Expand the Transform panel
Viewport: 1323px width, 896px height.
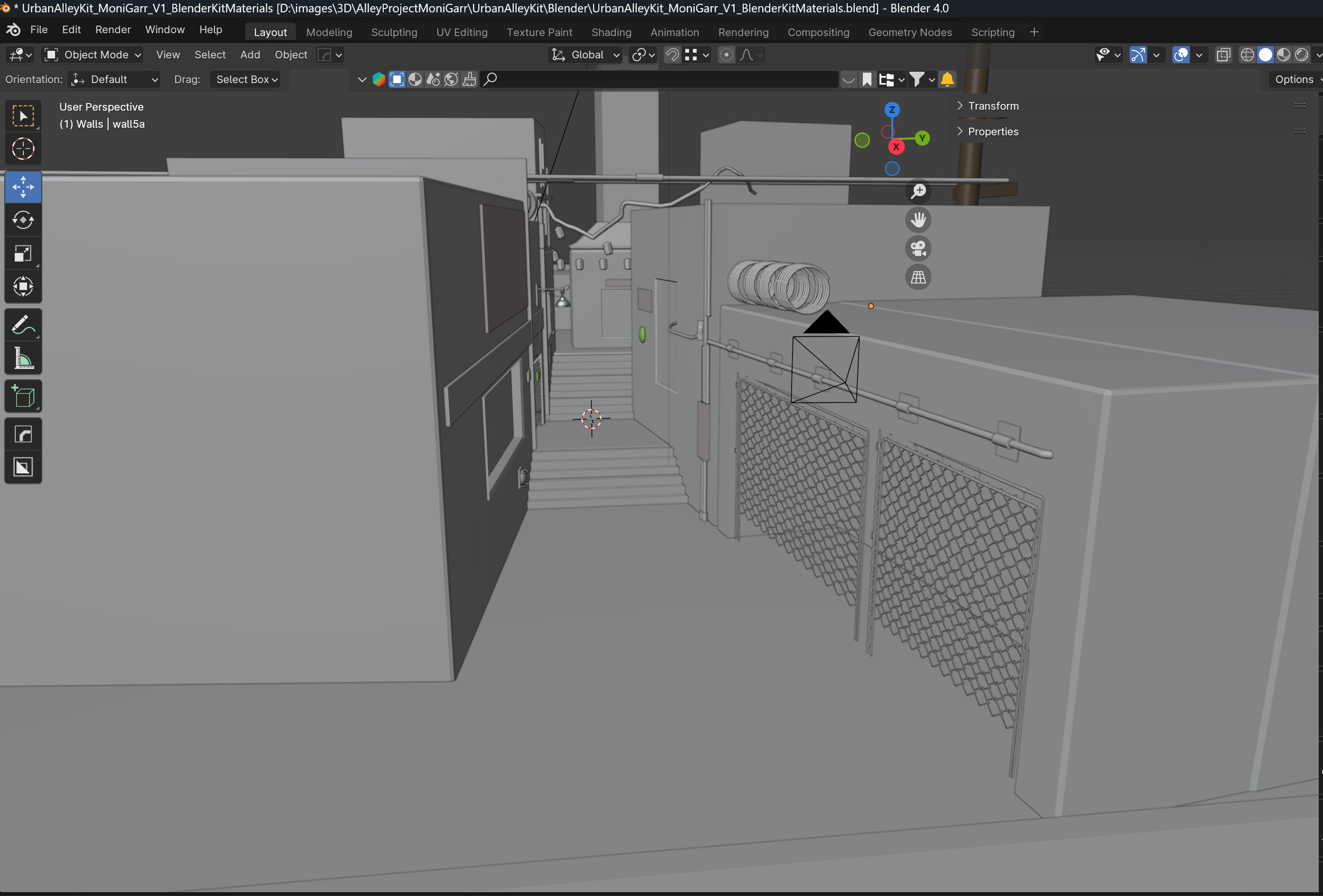(993, 106)
